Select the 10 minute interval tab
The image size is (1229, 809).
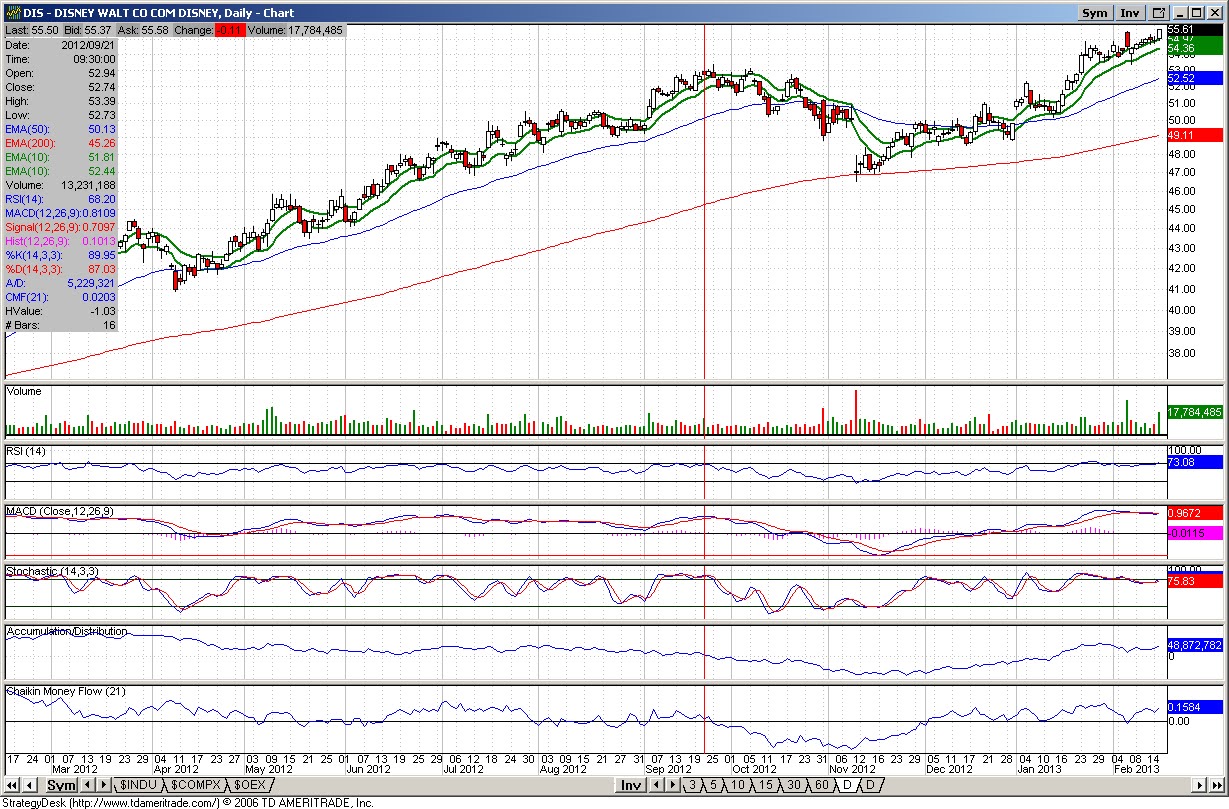[738, 785]
